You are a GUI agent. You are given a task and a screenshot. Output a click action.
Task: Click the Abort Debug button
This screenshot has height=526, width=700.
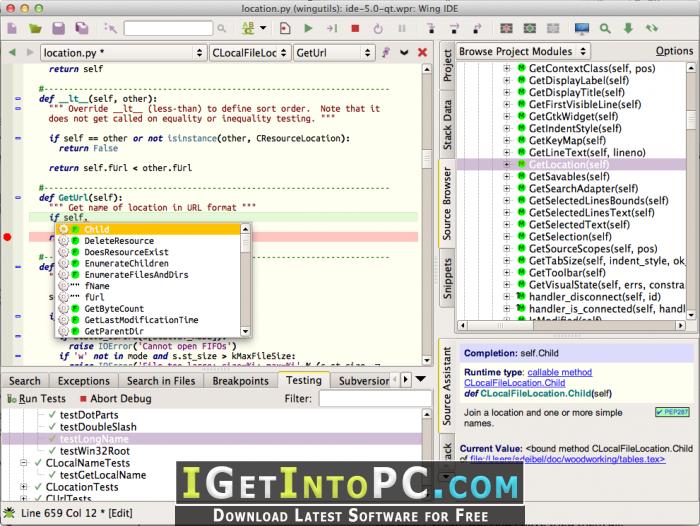tap(116, 398)
